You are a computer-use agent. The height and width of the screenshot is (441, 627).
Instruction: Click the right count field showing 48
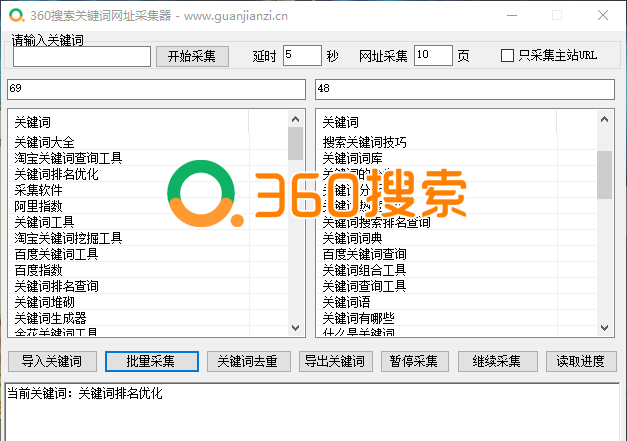coord(465,89)
